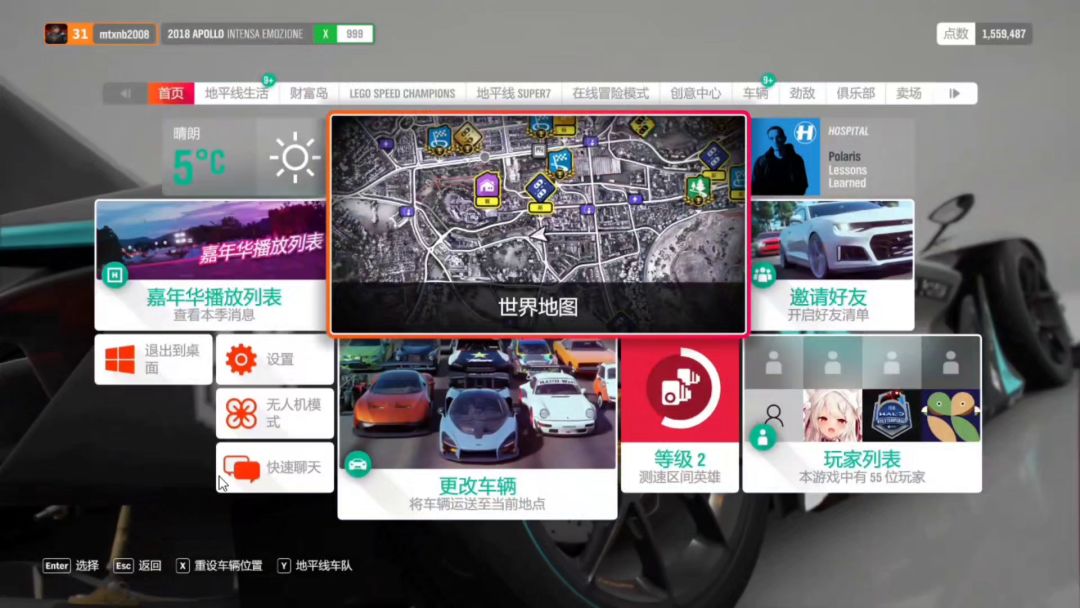Click the Windows logo exit-to-desktop icon
Viewport: 1080px width, 608px height.
(x=120, y=359)
